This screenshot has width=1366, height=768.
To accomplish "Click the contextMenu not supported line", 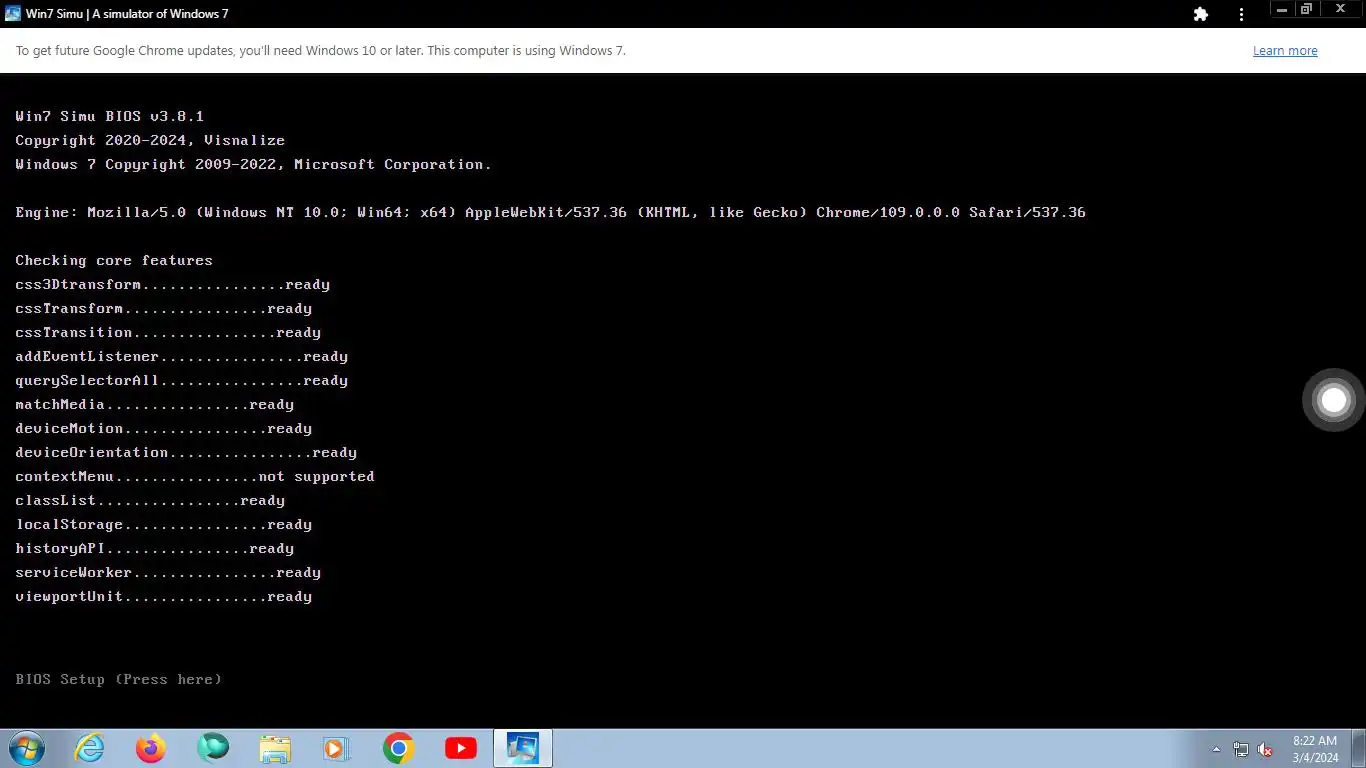I will point(195,476).
